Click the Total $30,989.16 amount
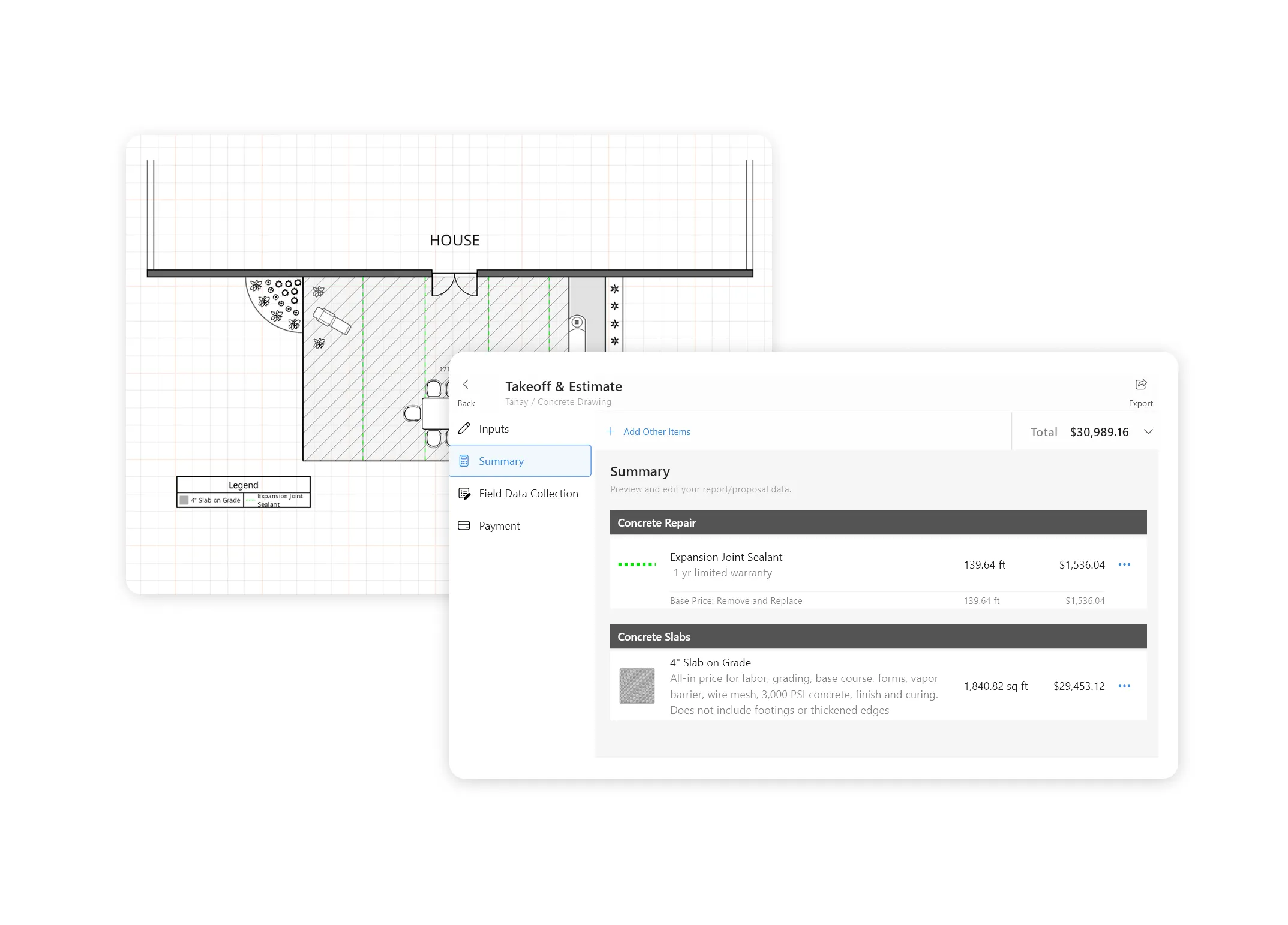This screenshot has height=925, width=1288. click(1098, 432)
